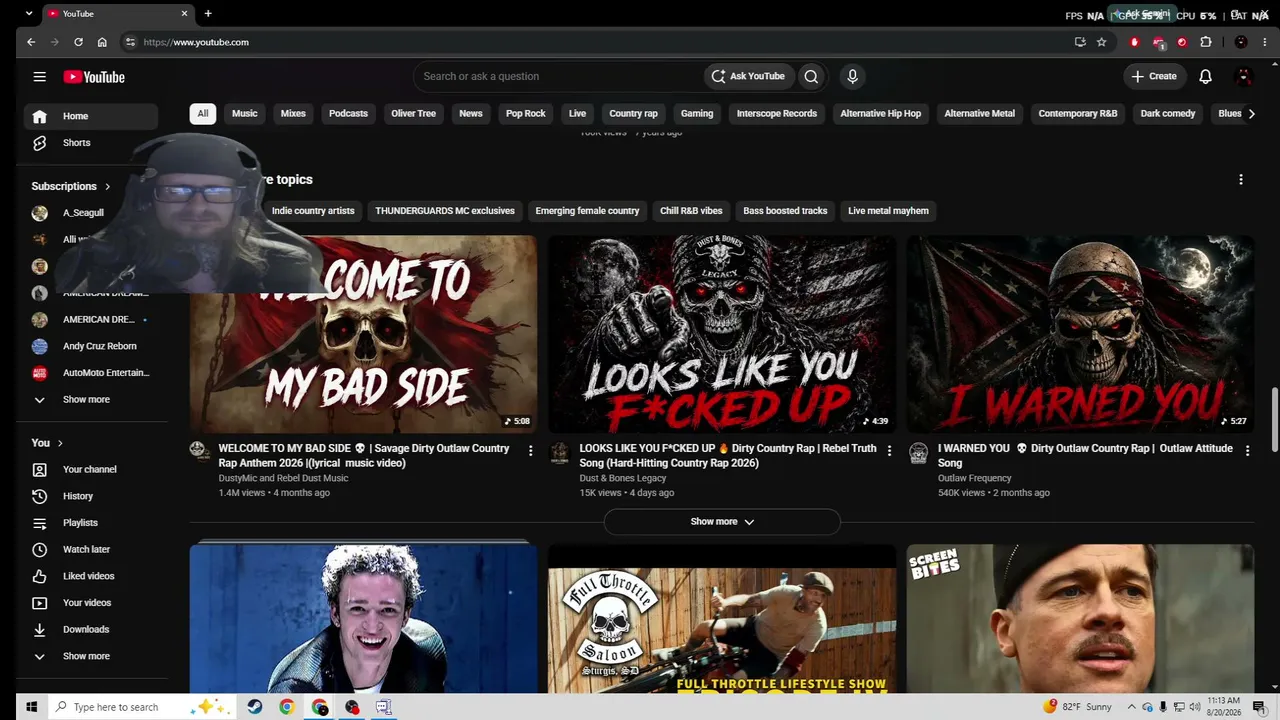Viewport: 1280px width, 720px height.
Task: Open the YouTube guide hamburger menu
Action: 39,77
